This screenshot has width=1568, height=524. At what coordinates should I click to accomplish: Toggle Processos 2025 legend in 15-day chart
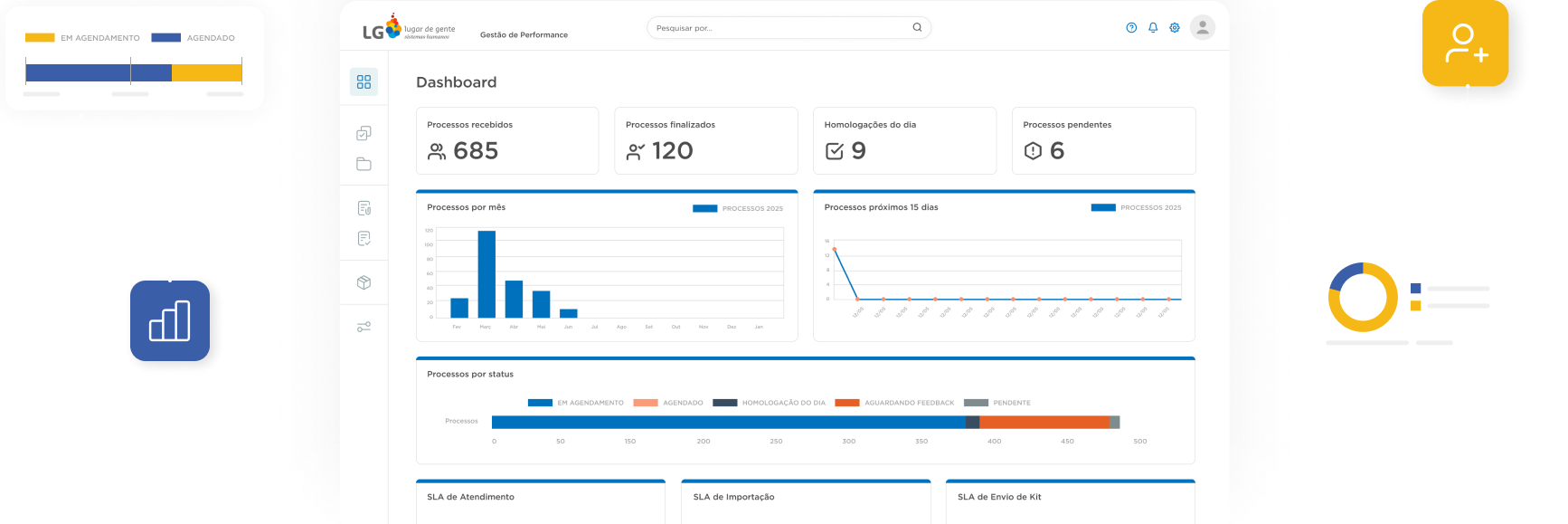(1136, 207)
